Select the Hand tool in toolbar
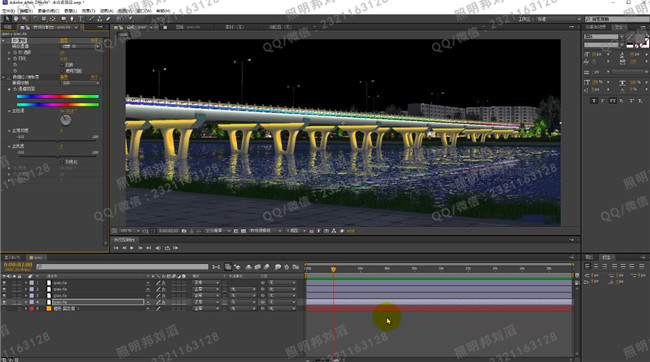 point(16,19)
